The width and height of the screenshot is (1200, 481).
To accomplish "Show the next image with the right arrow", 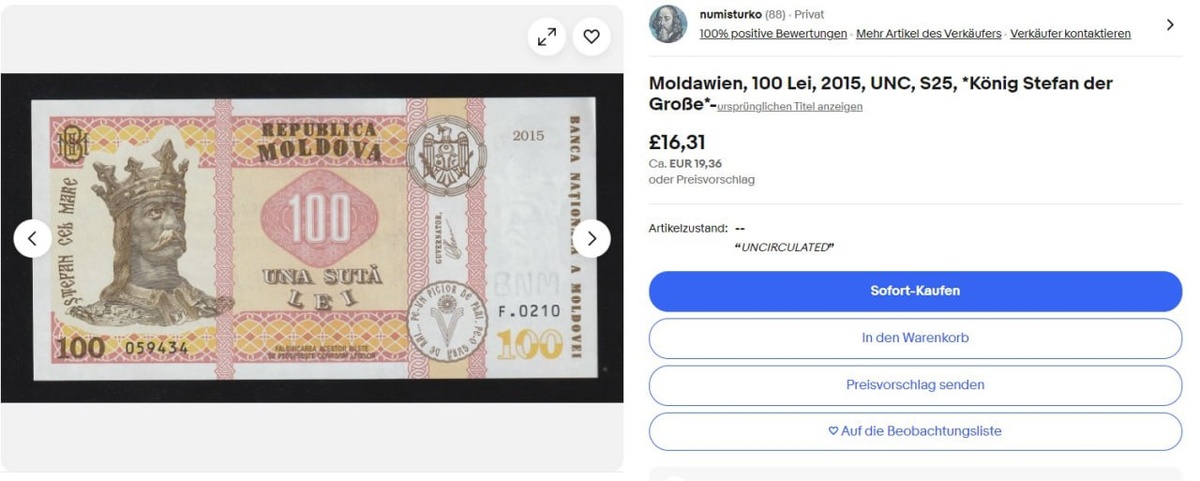I will click(591, 238).
